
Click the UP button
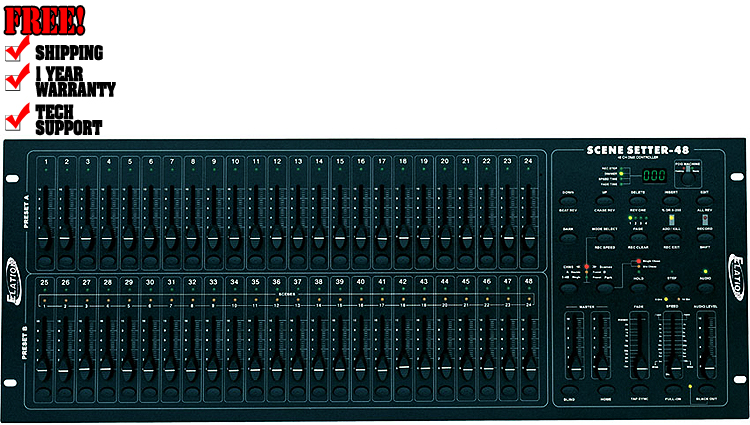coord(605,200)
